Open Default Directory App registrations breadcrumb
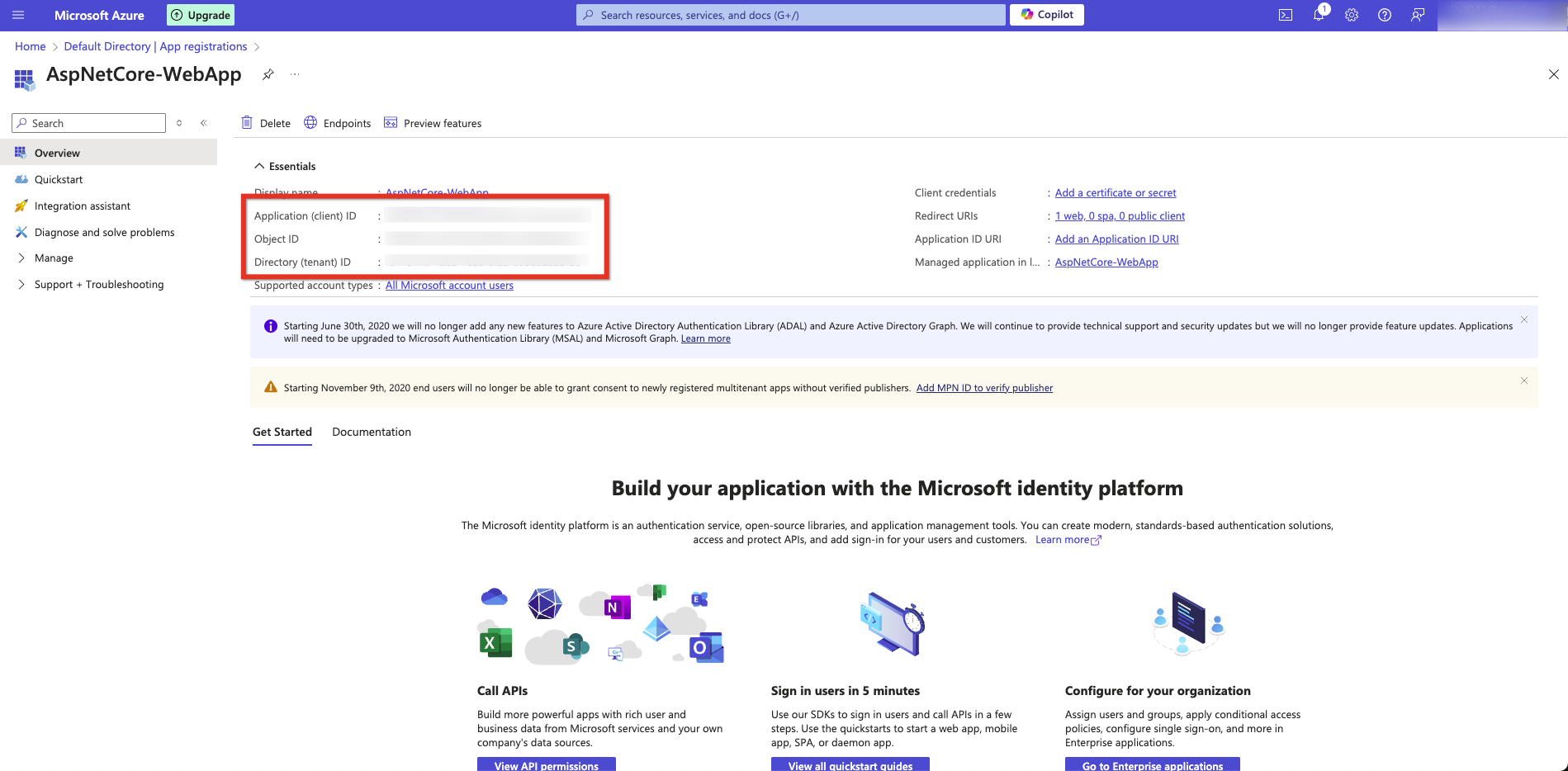Screen dimensions: 1568x771 155,46
